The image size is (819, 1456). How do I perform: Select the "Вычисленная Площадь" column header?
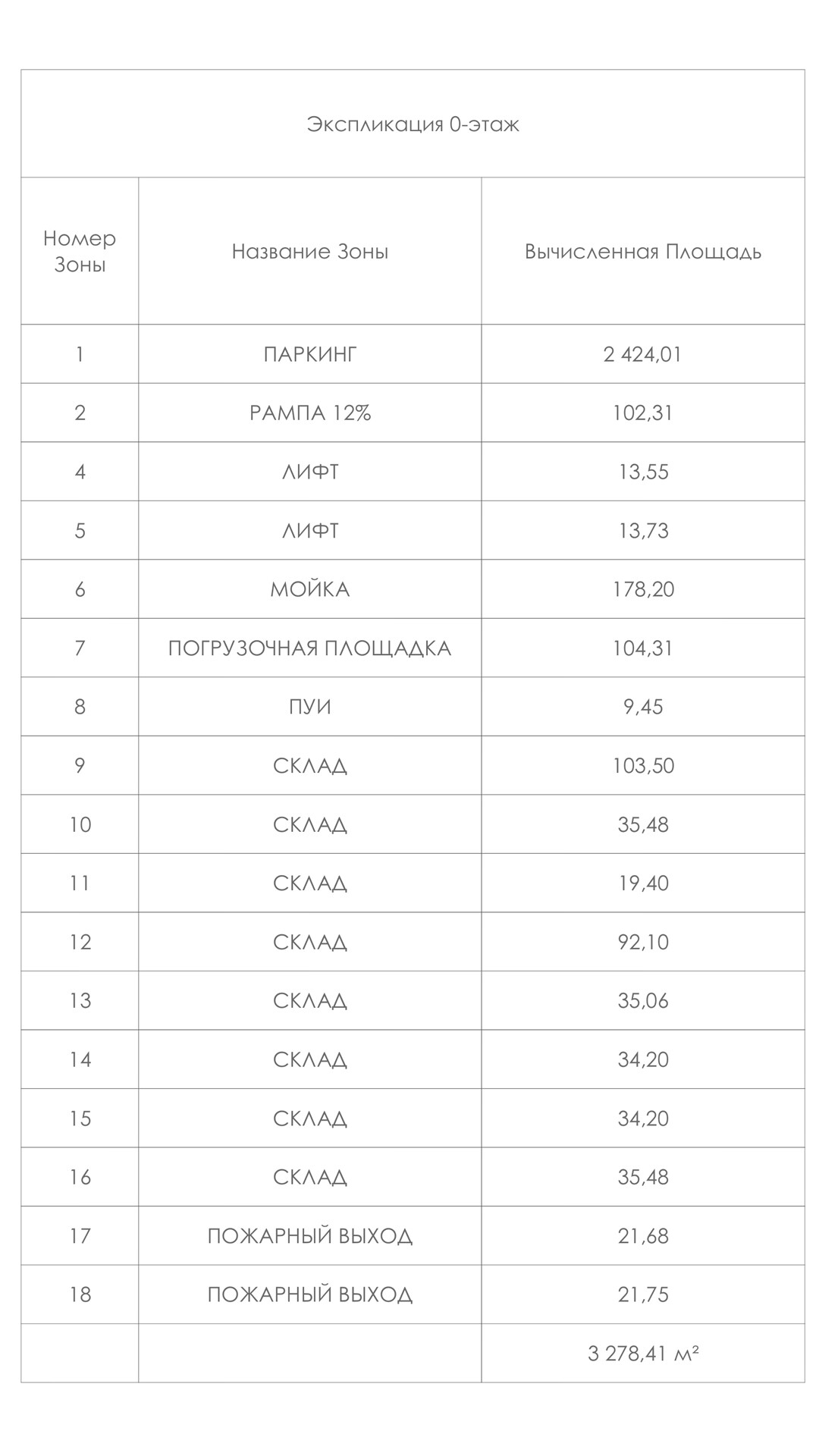642,252
